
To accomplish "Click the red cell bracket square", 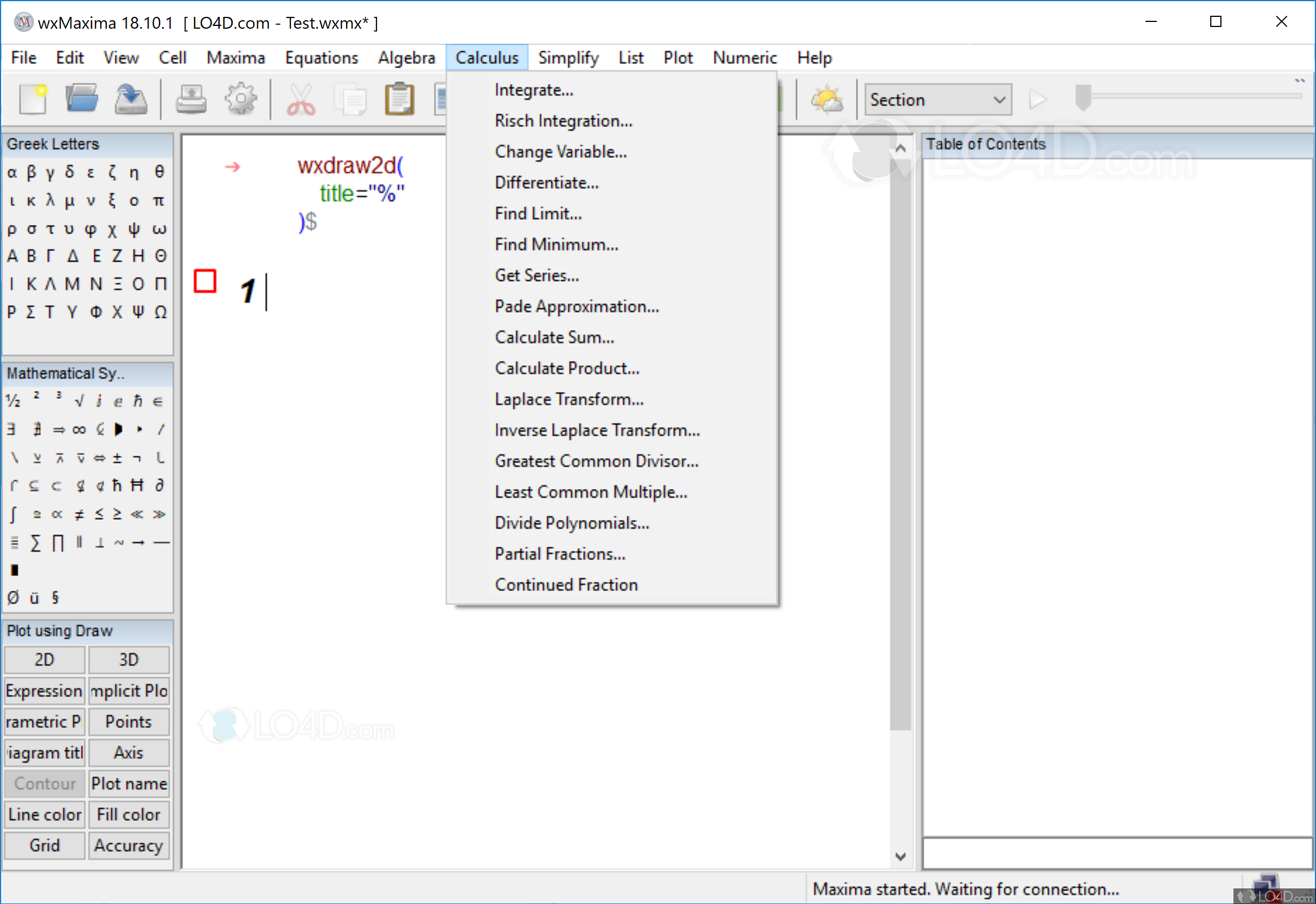I will (204, 281).
